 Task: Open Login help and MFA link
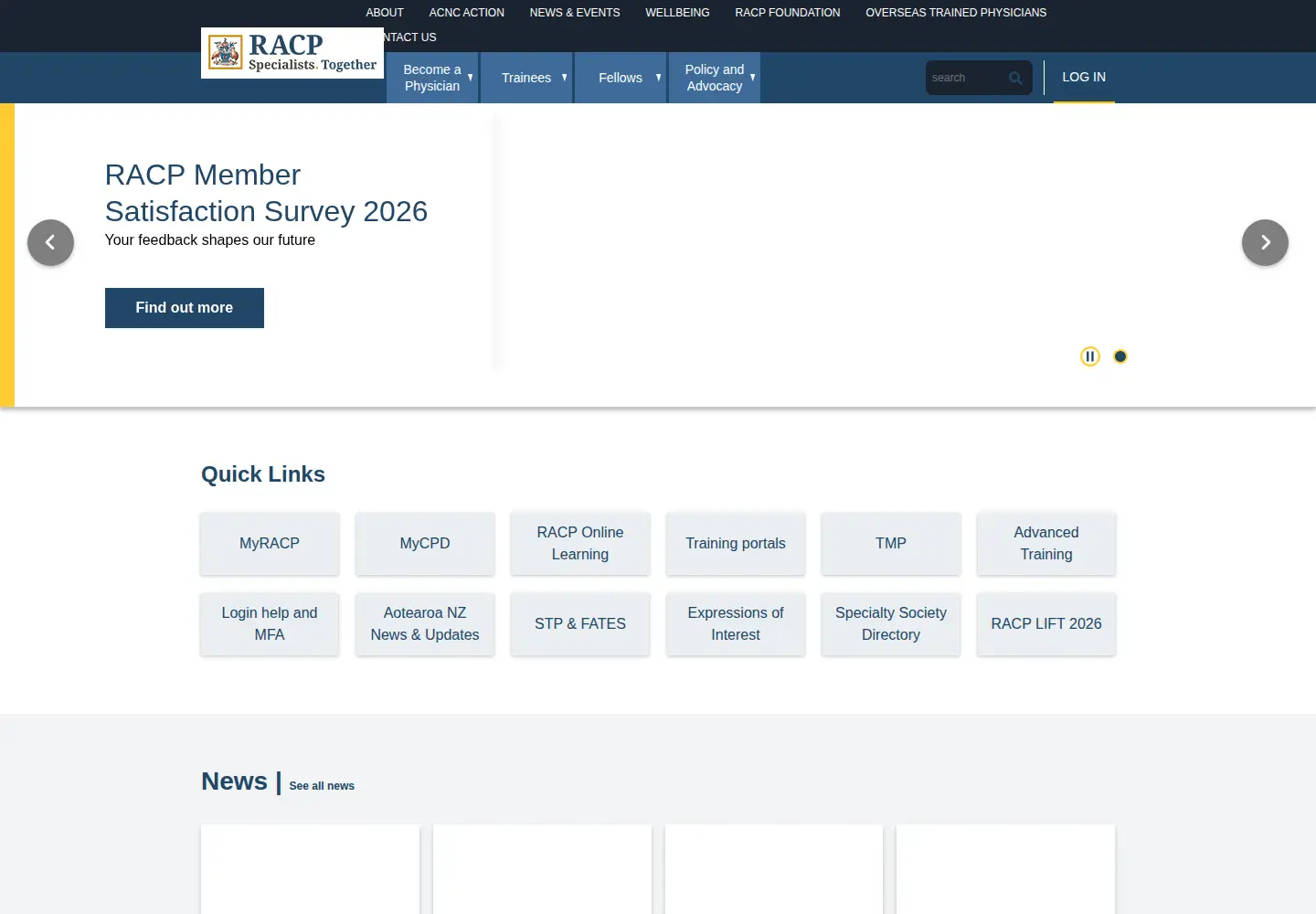pos(270,624)
